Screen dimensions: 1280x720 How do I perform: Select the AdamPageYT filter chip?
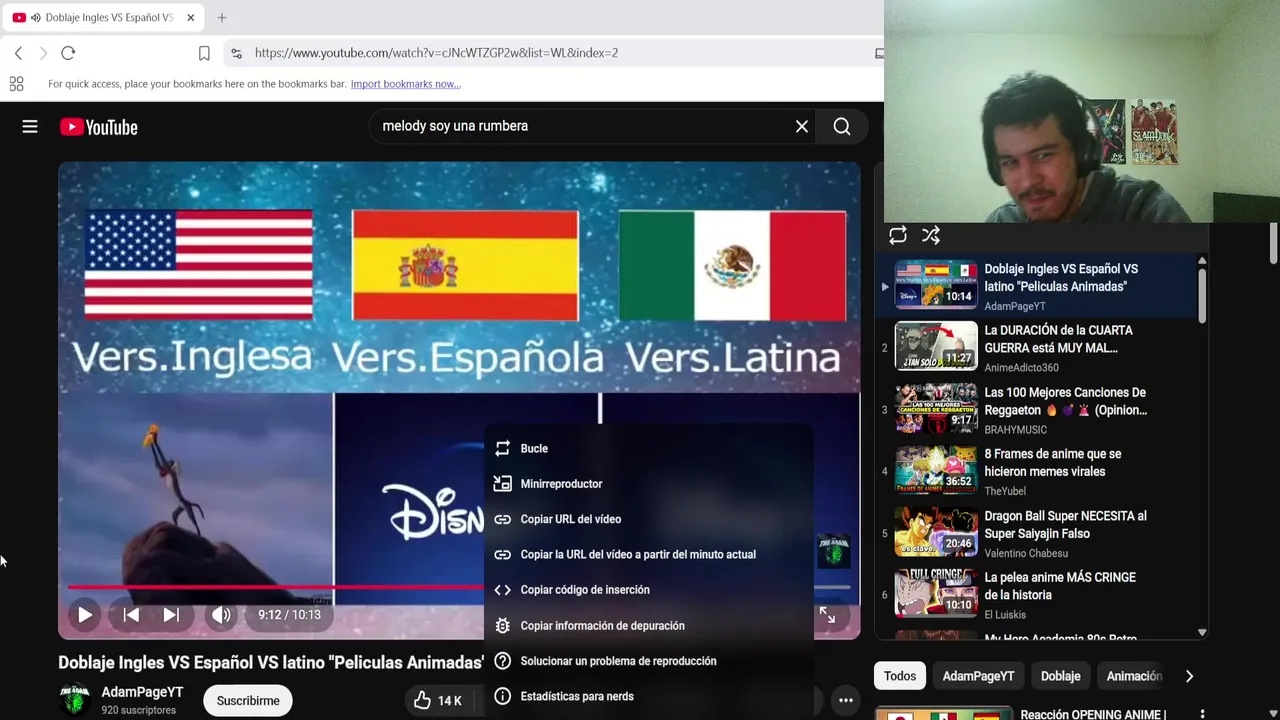978,676
